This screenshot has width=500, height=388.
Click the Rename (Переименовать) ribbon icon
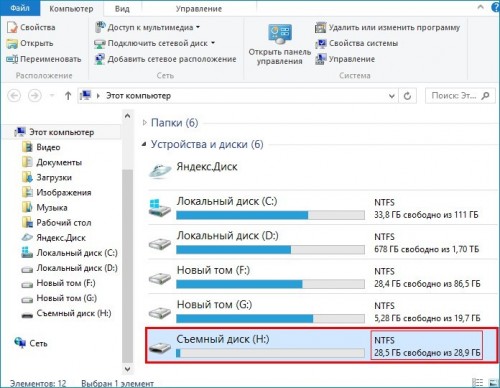point(12,59)
